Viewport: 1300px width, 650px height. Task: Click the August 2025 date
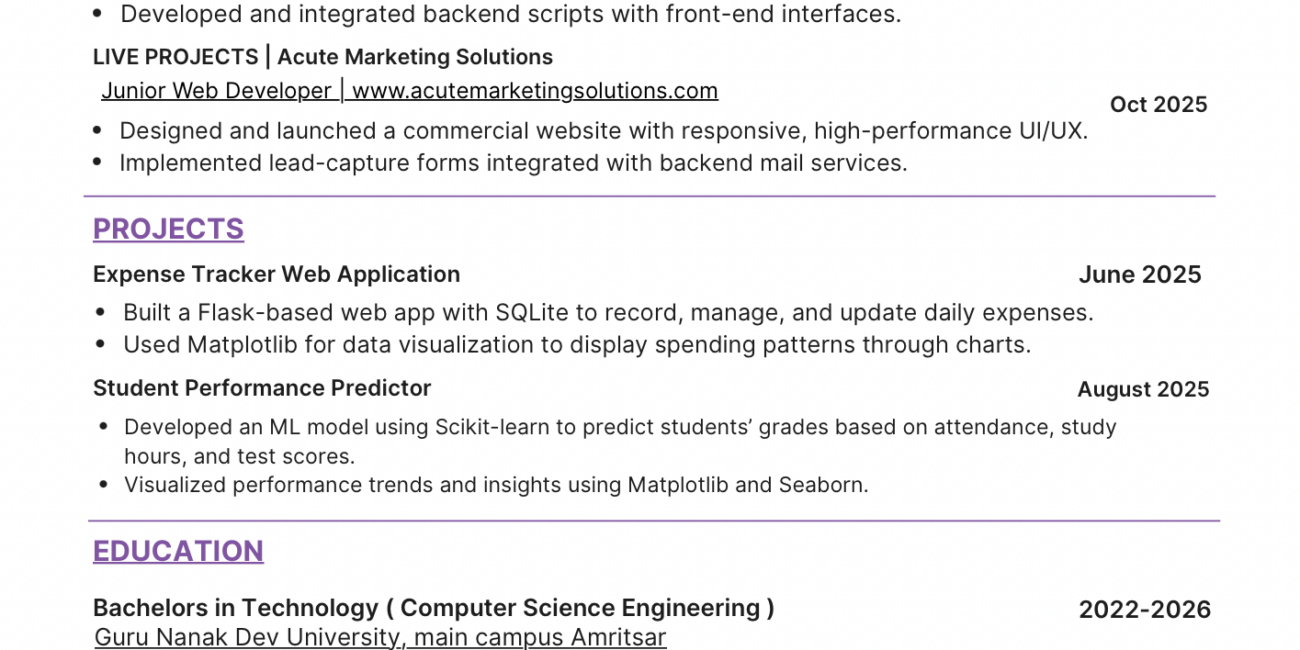pos(1143,389)
